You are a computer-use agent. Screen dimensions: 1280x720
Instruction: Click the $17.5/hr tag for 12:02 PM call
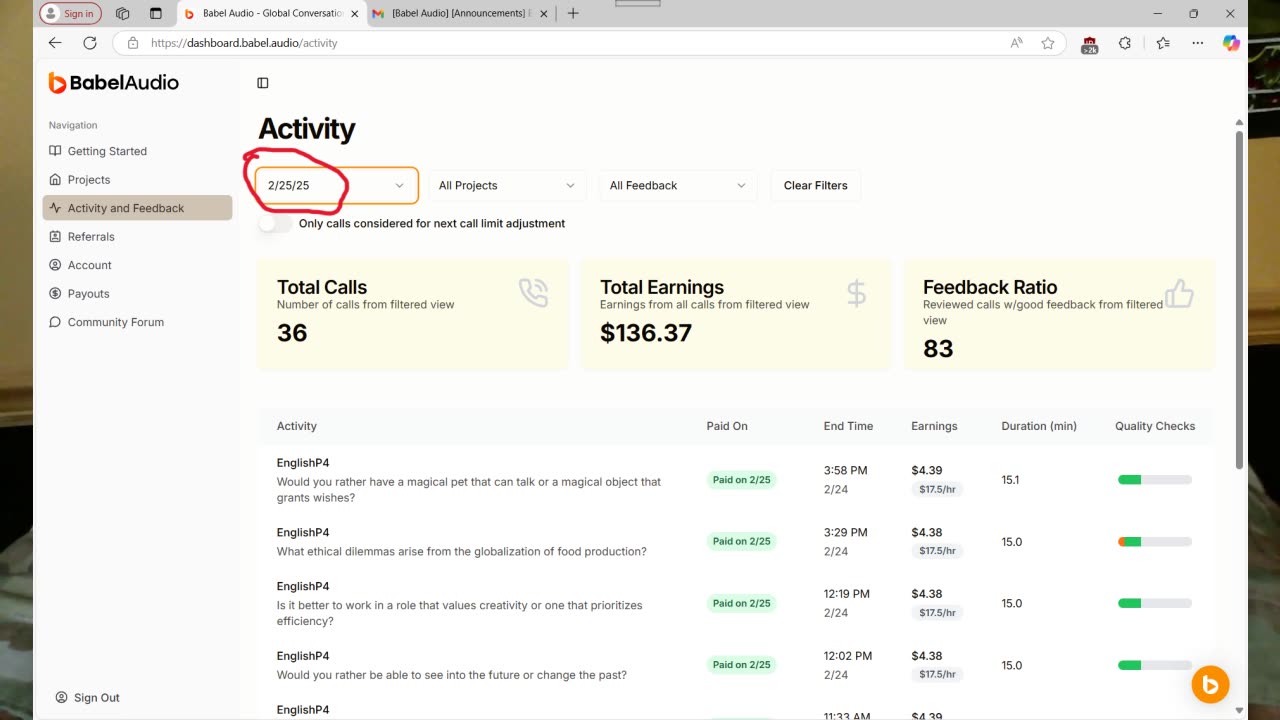(937, 675)
